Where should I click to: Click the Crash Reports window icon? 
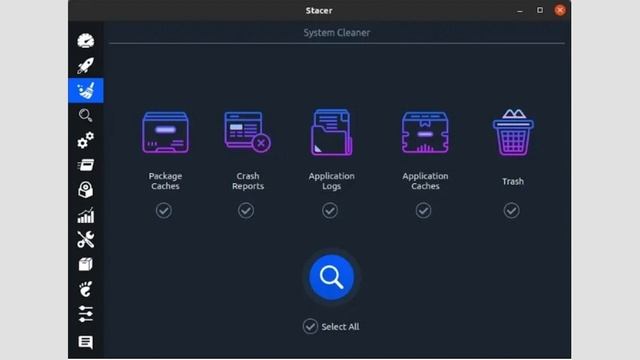(x=247, y=132)
